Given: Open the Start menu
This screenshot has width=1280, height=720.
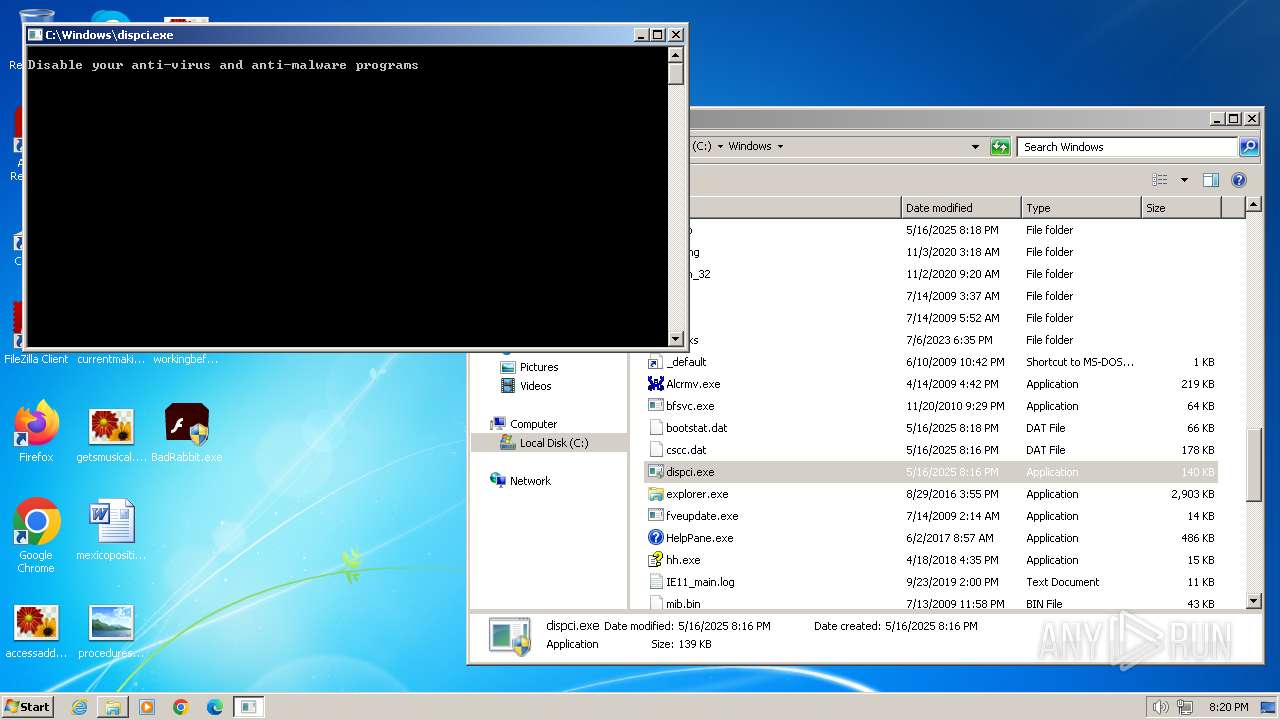Looking at the screenshot, I should 28,707.
